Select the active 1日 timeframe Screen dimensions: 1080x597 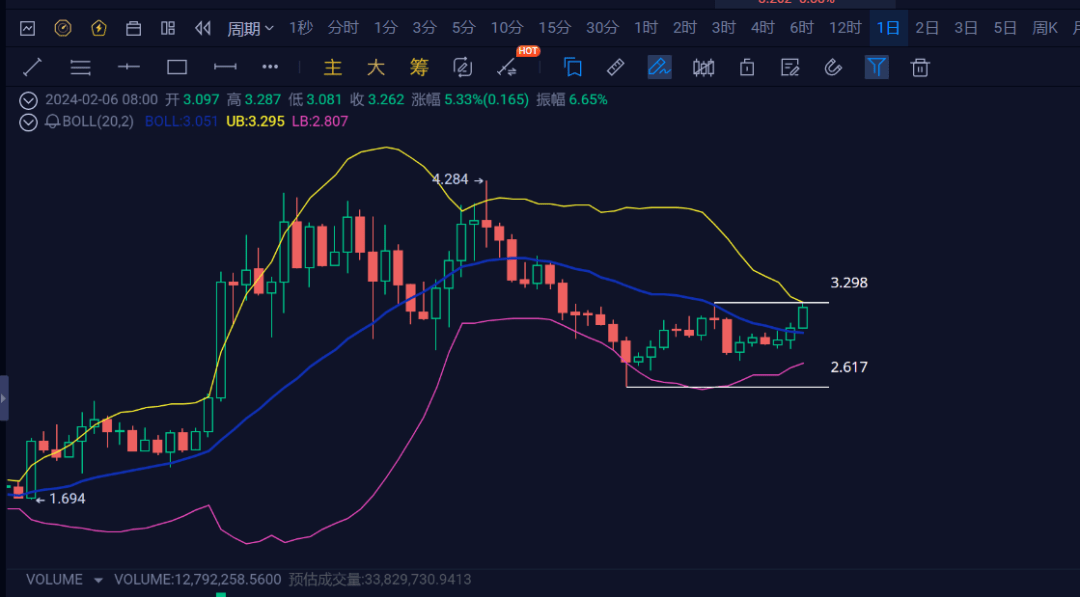tap(889, 28)
